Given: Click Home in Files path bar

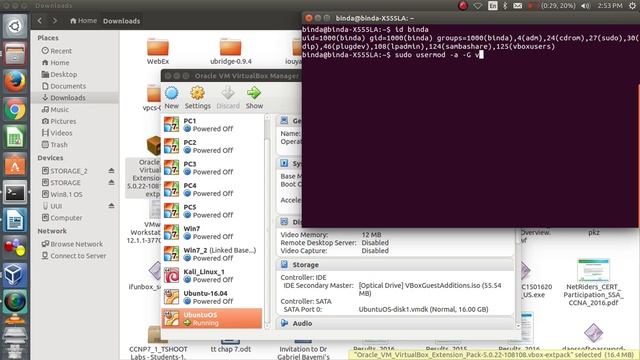Looking at the screenshot, I should tap(83, 21).
